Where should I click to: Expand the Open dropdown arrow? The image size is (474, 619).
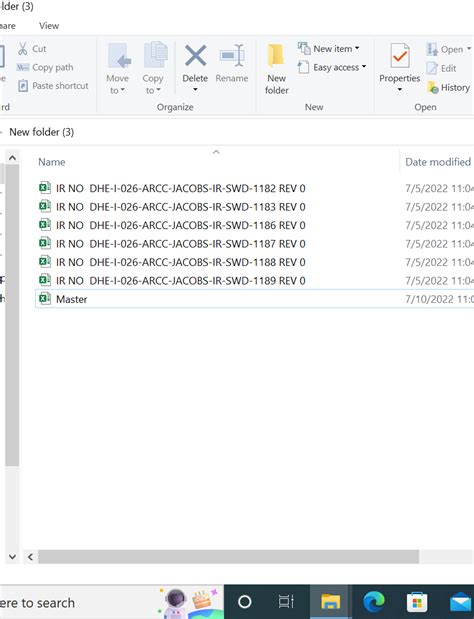469,49
